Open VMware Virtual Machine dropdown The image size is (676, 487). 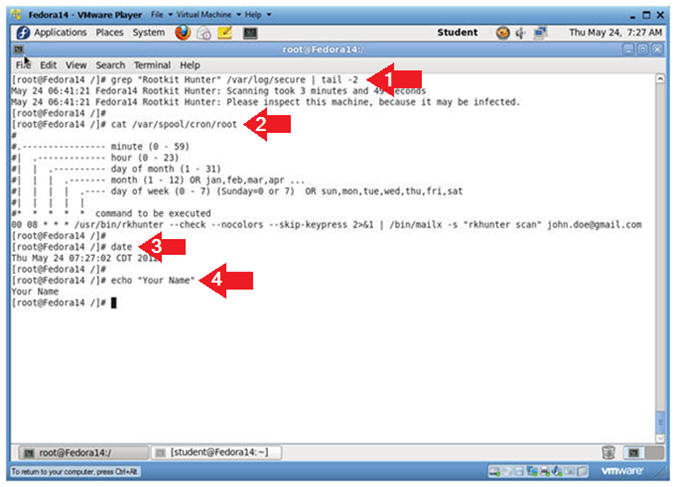pos(208,15)
